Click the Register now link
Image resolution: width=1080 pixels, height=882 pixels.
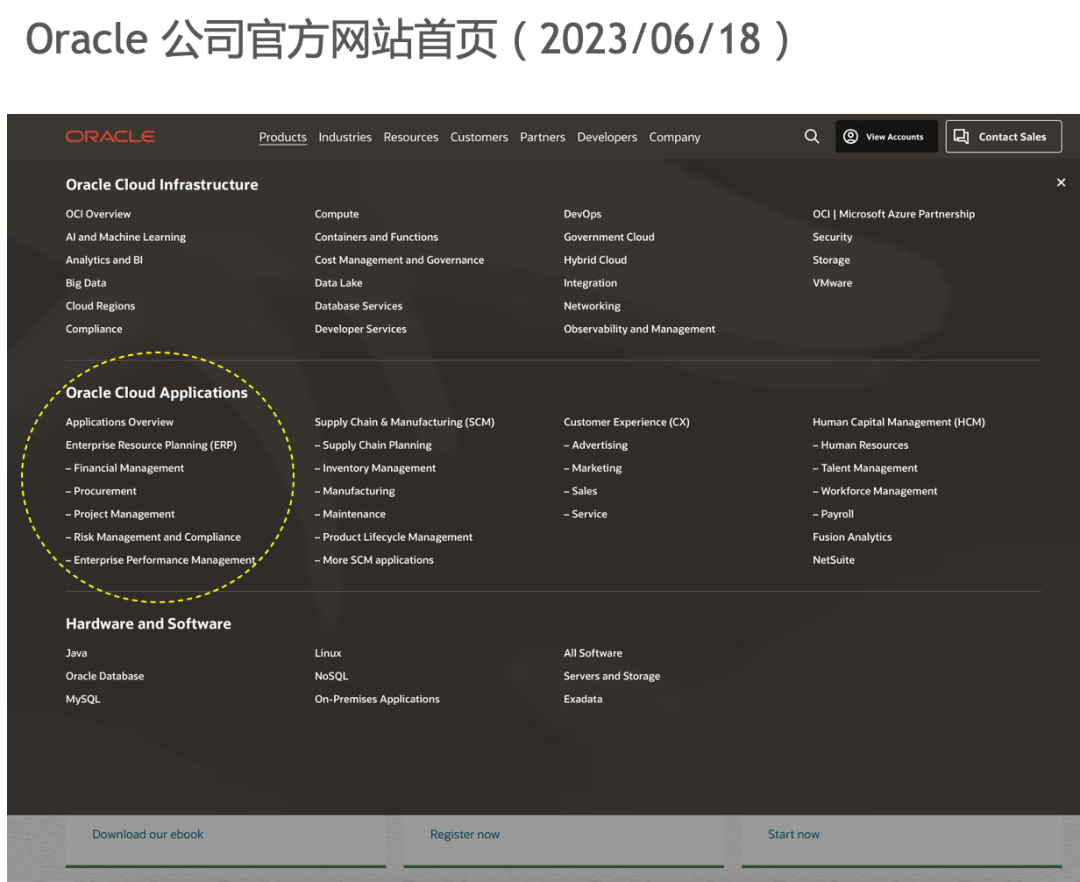(465, 834)
